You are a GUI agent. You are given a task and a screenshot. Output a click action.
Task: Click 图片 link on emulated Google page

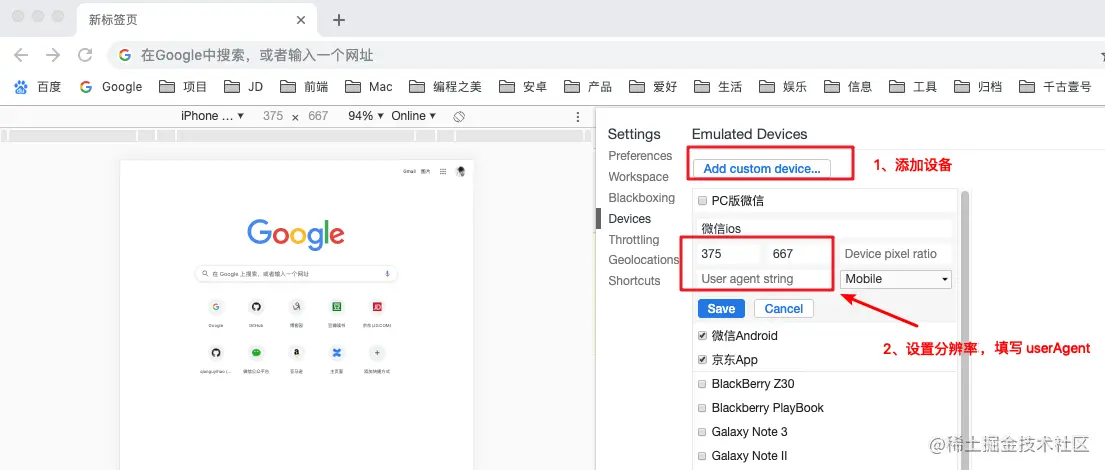pyautogui.click(x=426, y=171)
